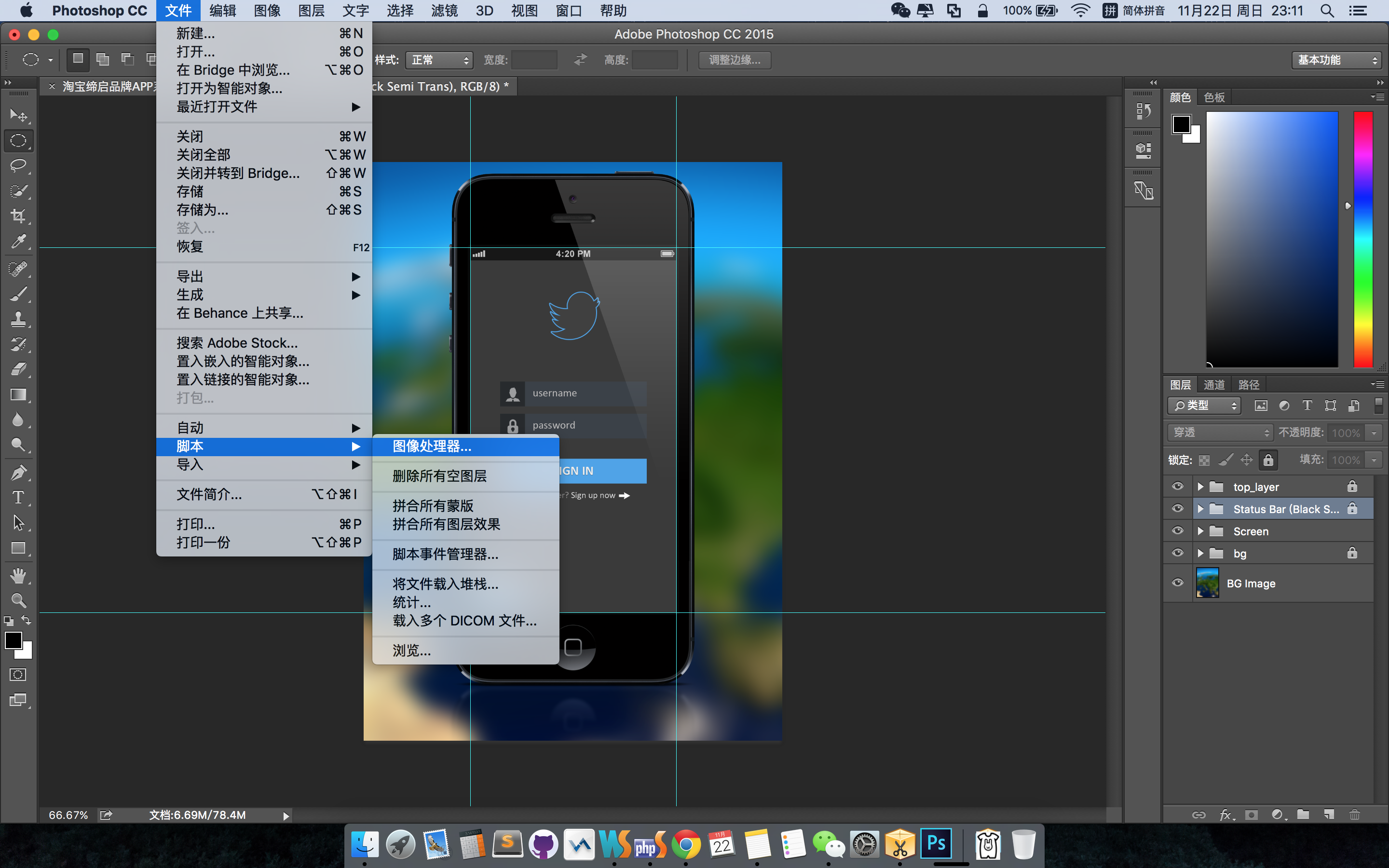Click the delete layer trash icon
This screenshot has height=868, width=1389.
1355,814
